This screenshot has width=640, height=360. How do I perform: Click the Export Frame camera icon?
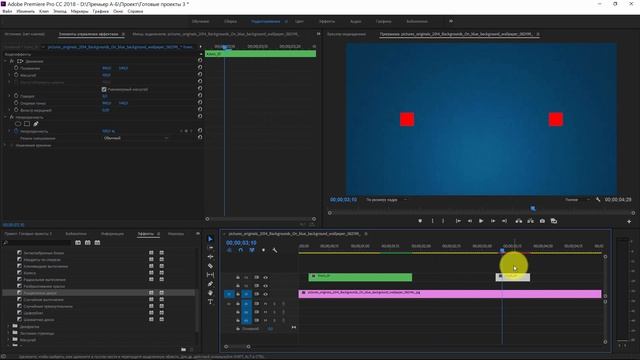pyautogui.click(x=542, y=221)
